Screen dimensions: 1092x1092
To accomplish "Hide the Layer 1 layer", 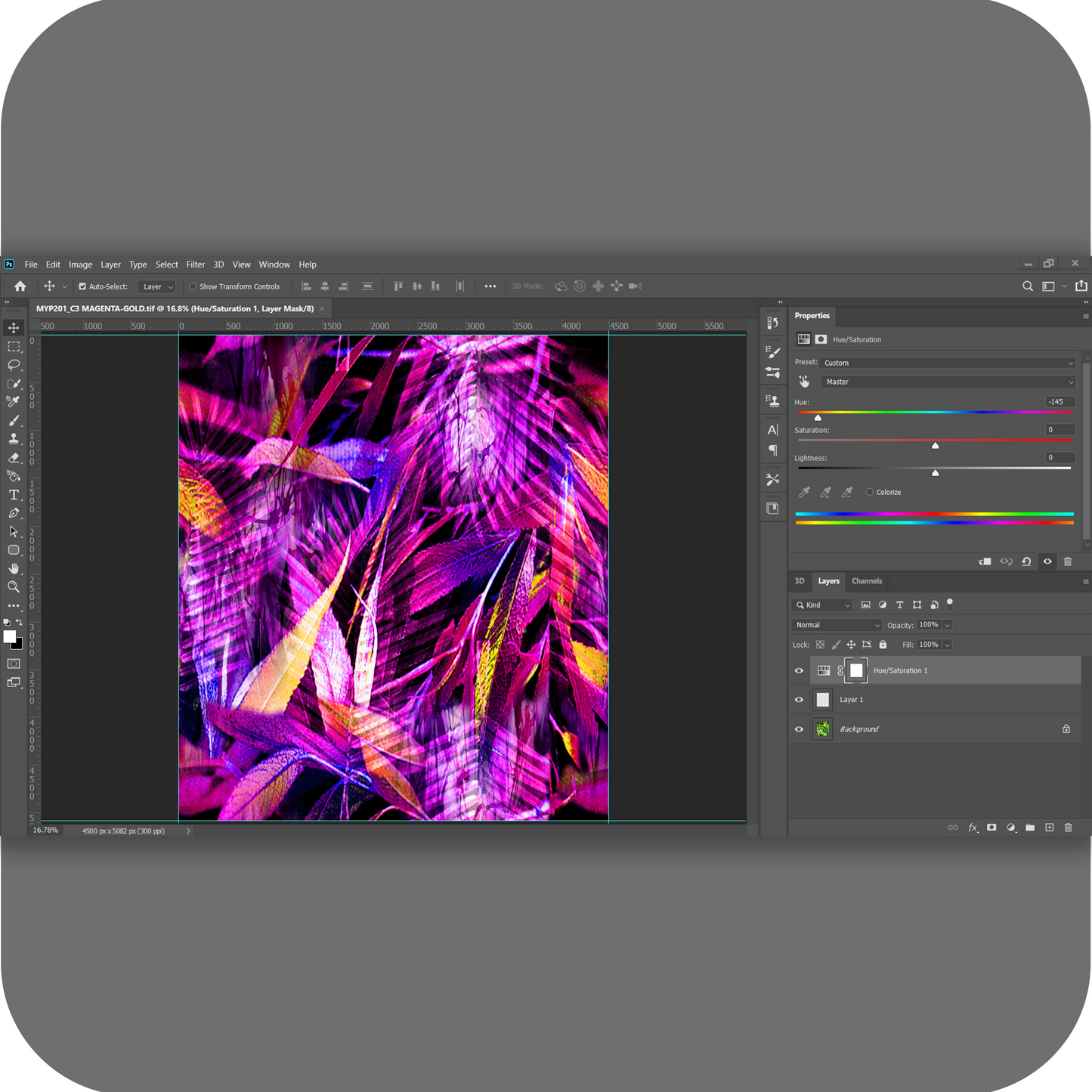I will click(x=799, y=700).
